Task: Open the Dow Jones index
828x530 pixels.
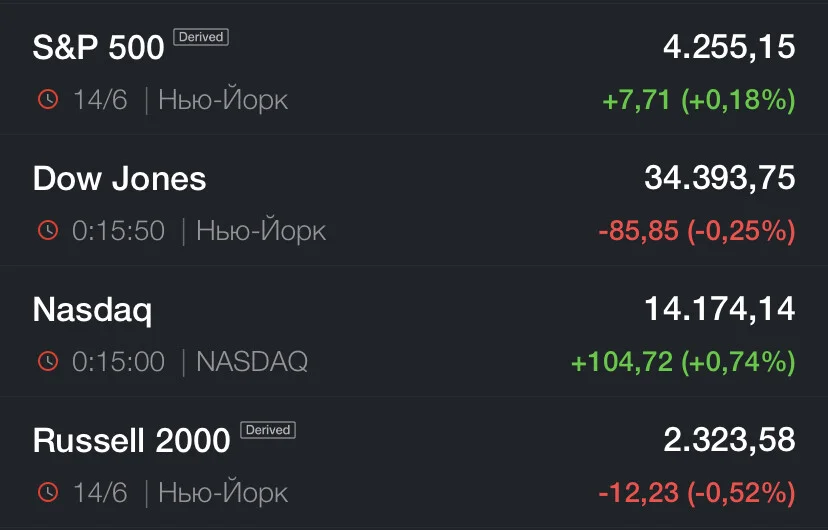Action: click(x=414, y=200)
